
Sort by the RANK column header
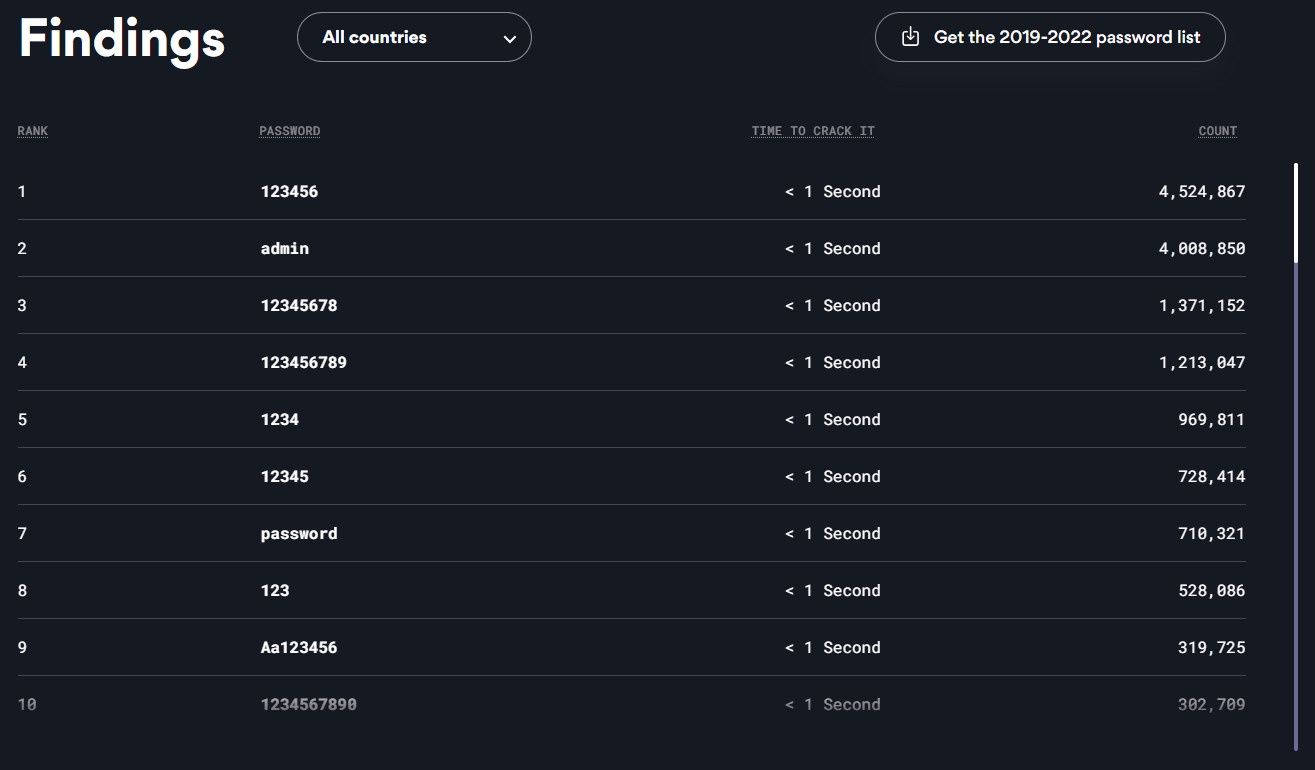coord(33,131)
